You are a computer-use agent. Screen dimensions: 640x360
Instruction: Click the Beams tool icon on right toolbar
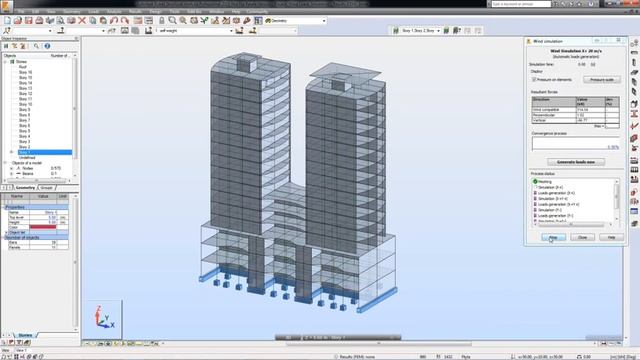(634, 53)
